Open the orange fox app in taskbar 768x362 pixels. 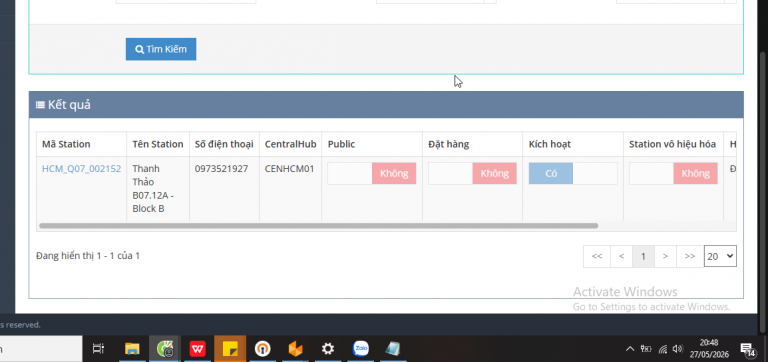[295, 349]
